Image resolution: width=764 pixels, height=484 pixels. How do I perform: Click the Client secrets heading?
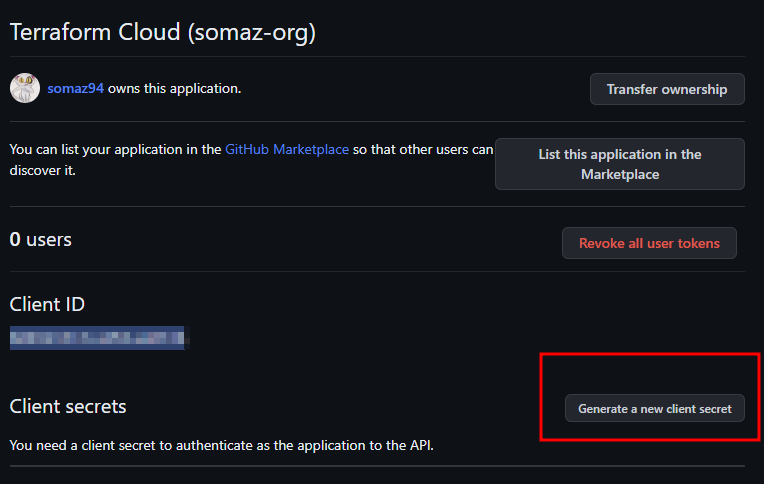pyautogui.click(x=68, y=407)
